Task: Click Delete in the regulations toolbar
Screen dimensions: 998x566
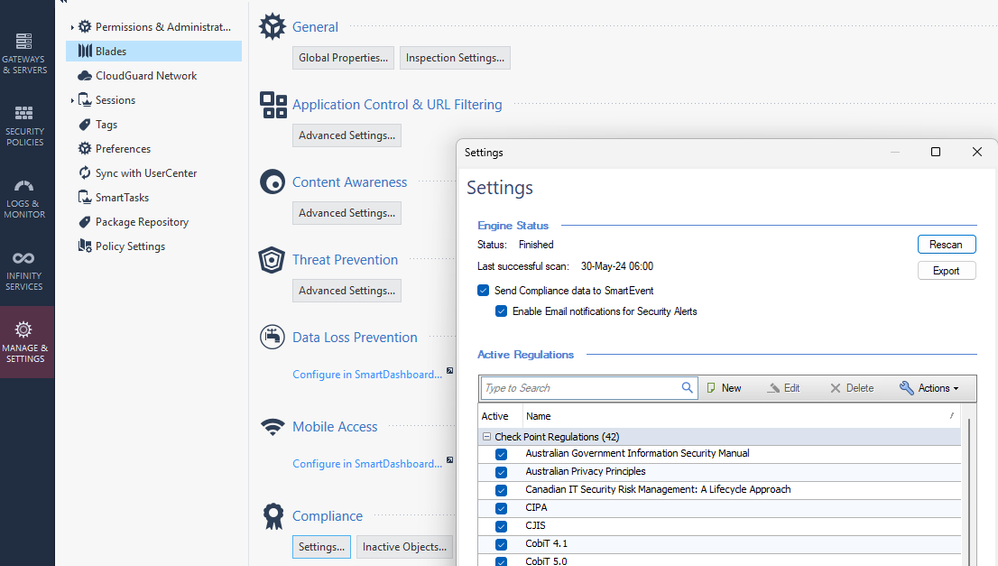Action: click(x=852, y=388)
